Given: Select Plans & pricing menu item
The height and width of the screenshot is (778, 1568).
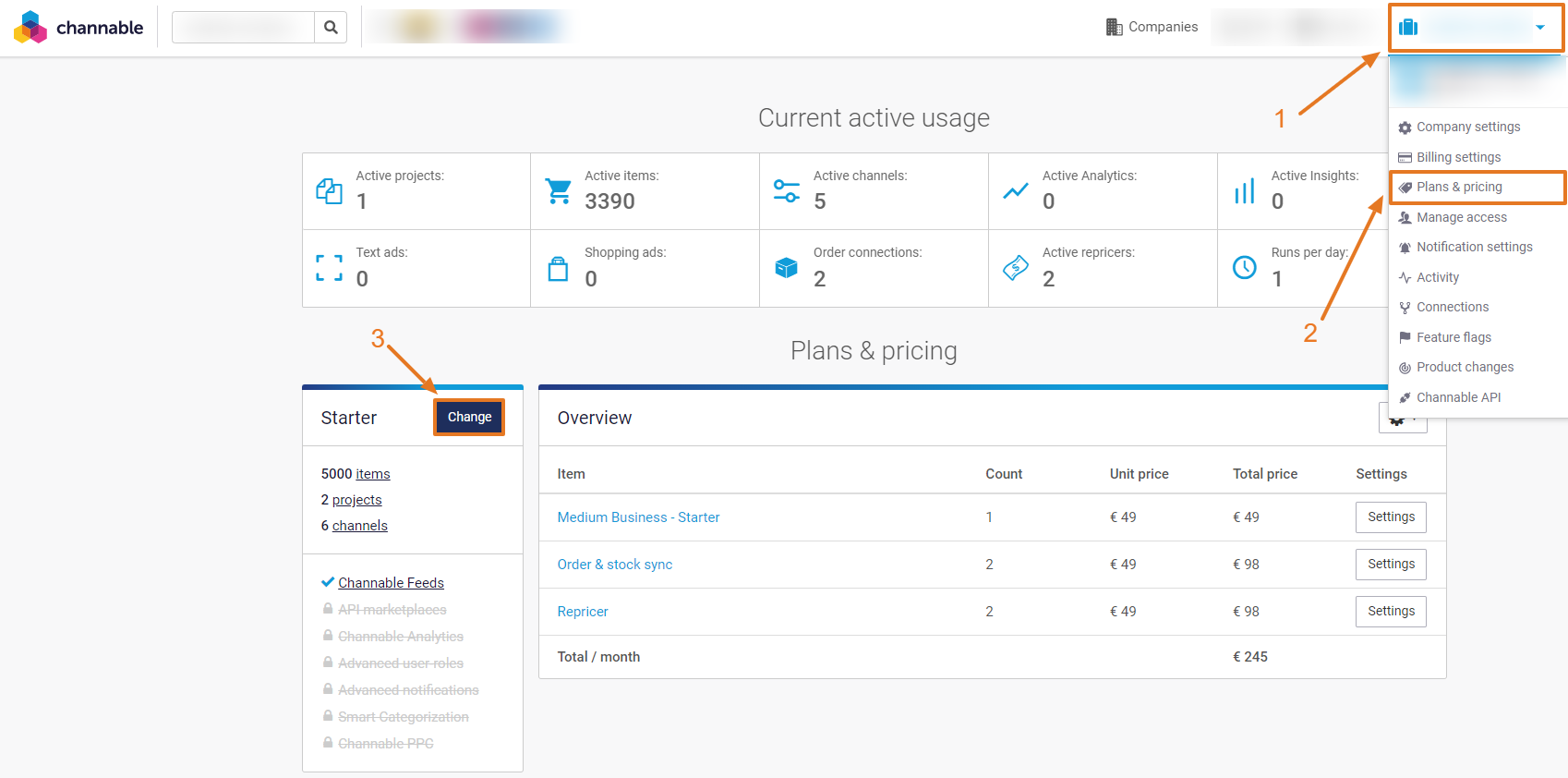Looking at the screenshot, I should (1478, 187).
